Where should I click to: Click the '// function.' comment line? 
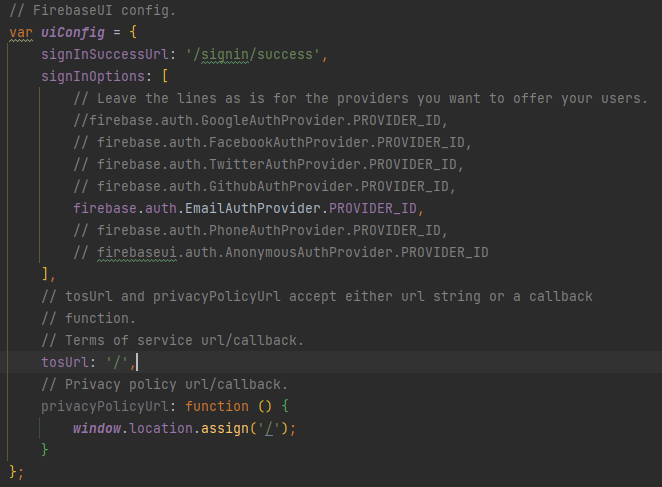point(88,318)
